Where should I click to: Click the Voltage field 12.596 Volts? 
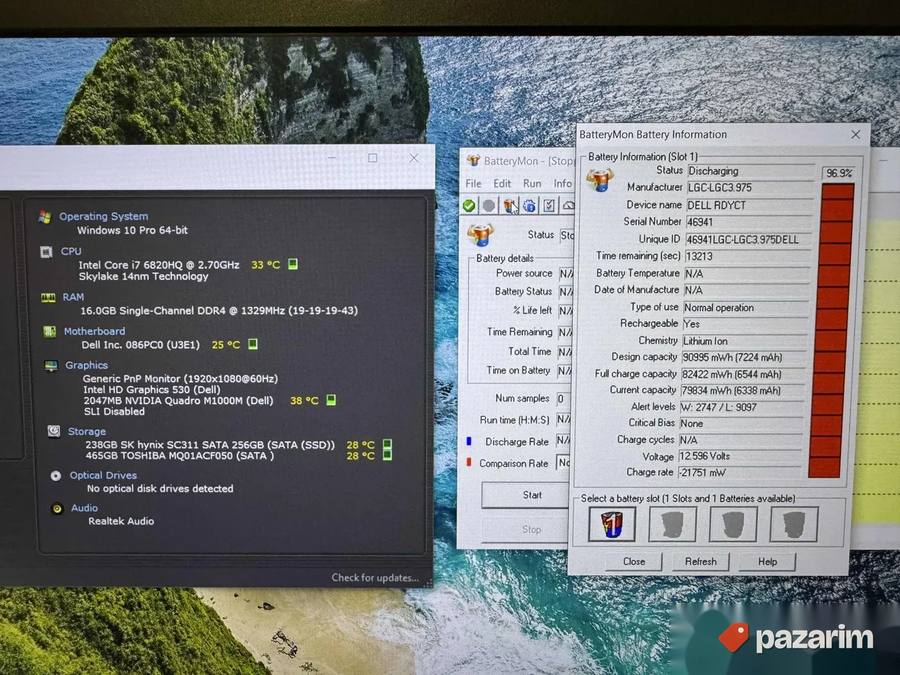click(x=740, y=456)
